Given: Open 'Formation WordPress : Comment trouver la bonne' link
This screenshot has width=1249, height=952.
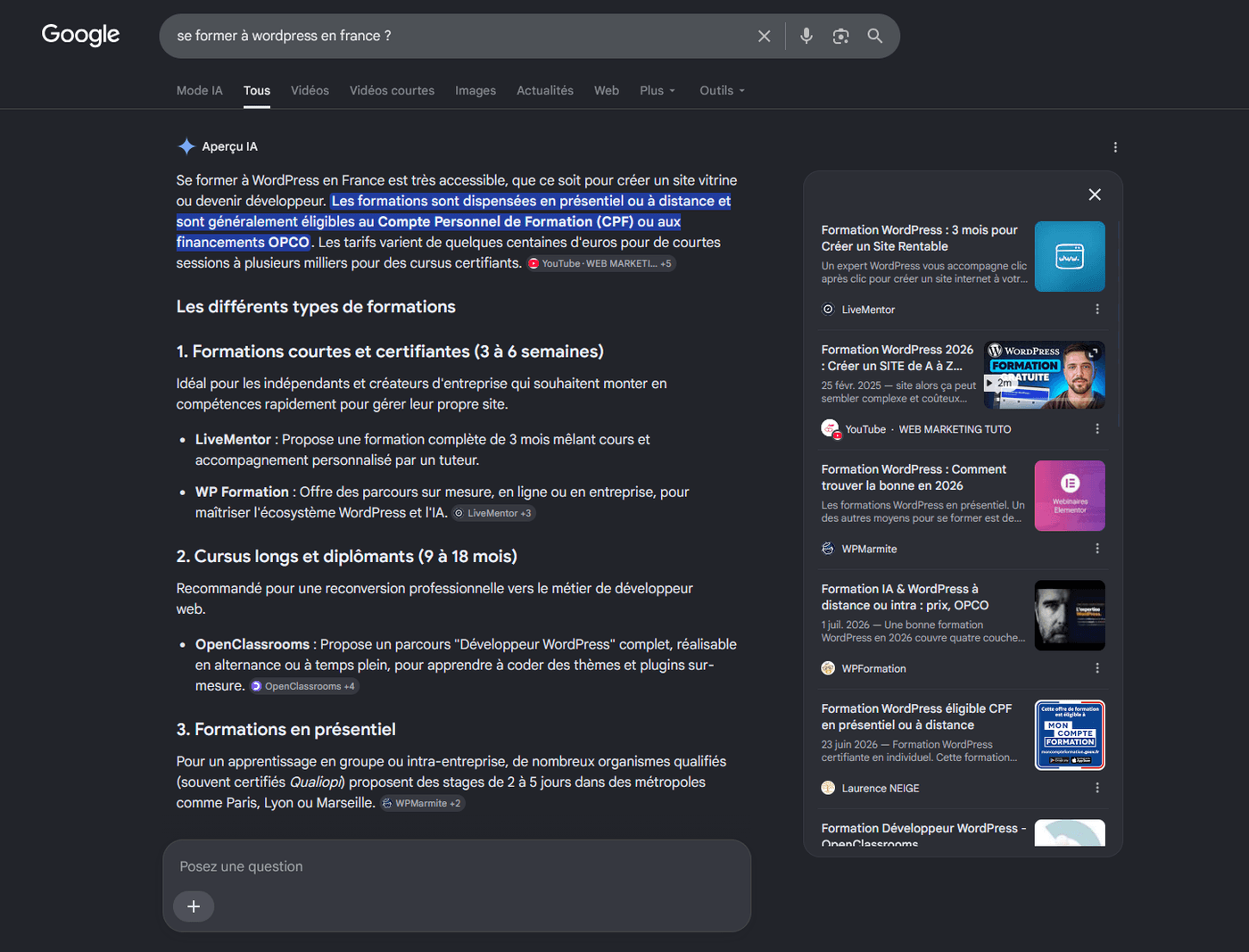Looking at the screenshot, I should click(914, 477).
